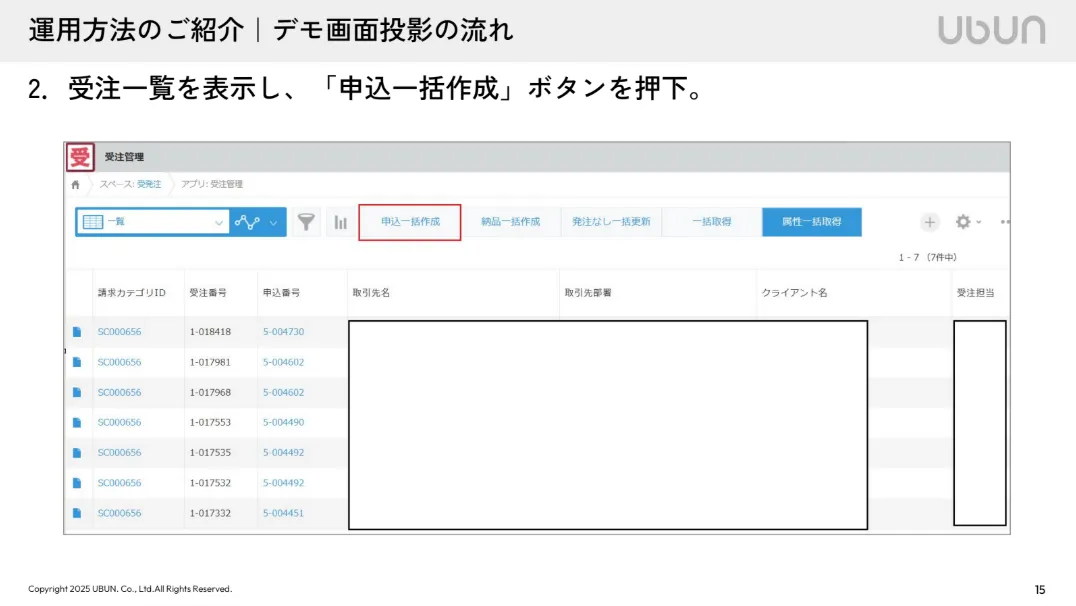Viewport: 1076px width, 606px height.
Task: Open record detail icon for 1-017553
Action: click(77, 422)
